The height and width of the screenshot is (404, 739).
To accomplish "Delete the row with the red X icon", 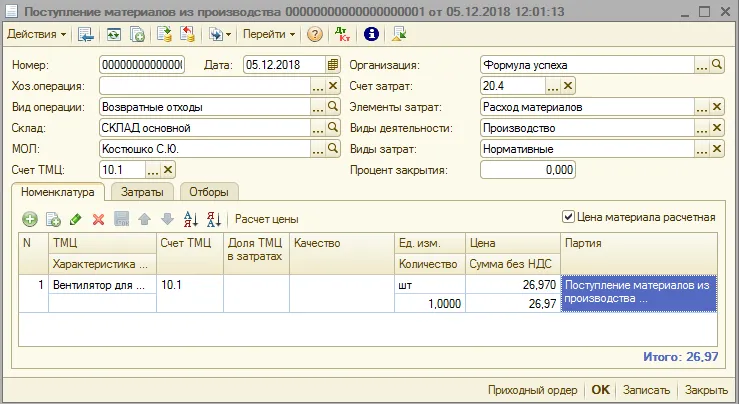I will (x=98, y=219).
